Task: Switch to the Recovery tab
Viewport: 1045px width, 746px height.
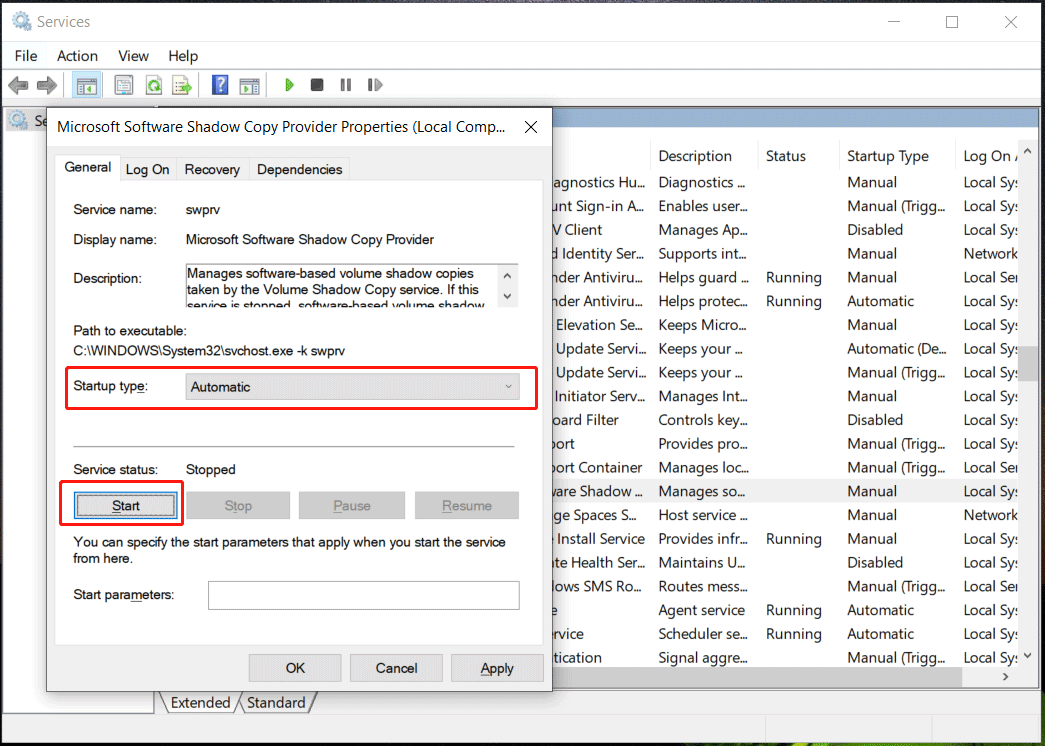Action: pos(212,170)
